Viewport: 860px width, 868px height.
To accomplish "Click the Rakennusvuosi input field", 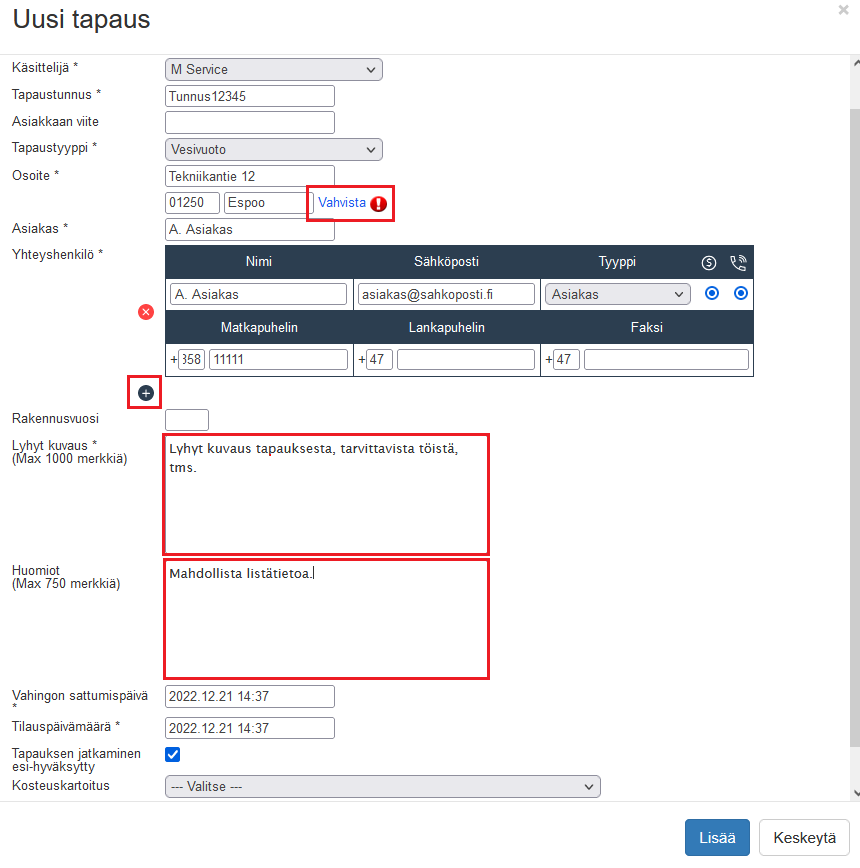I will [187, 420].
